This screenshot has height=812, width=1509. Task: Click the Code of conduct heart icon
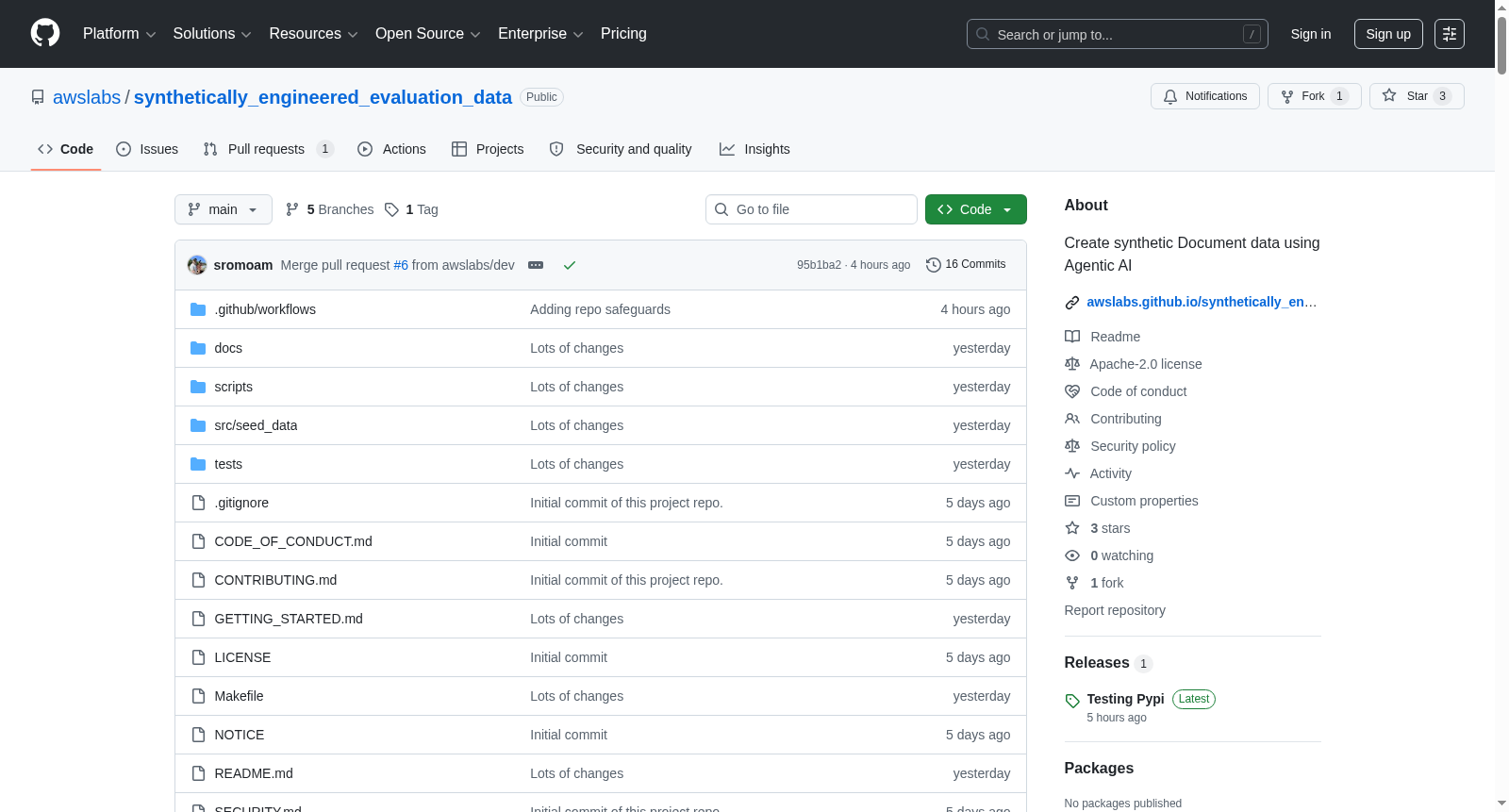tap(1072, 391)
